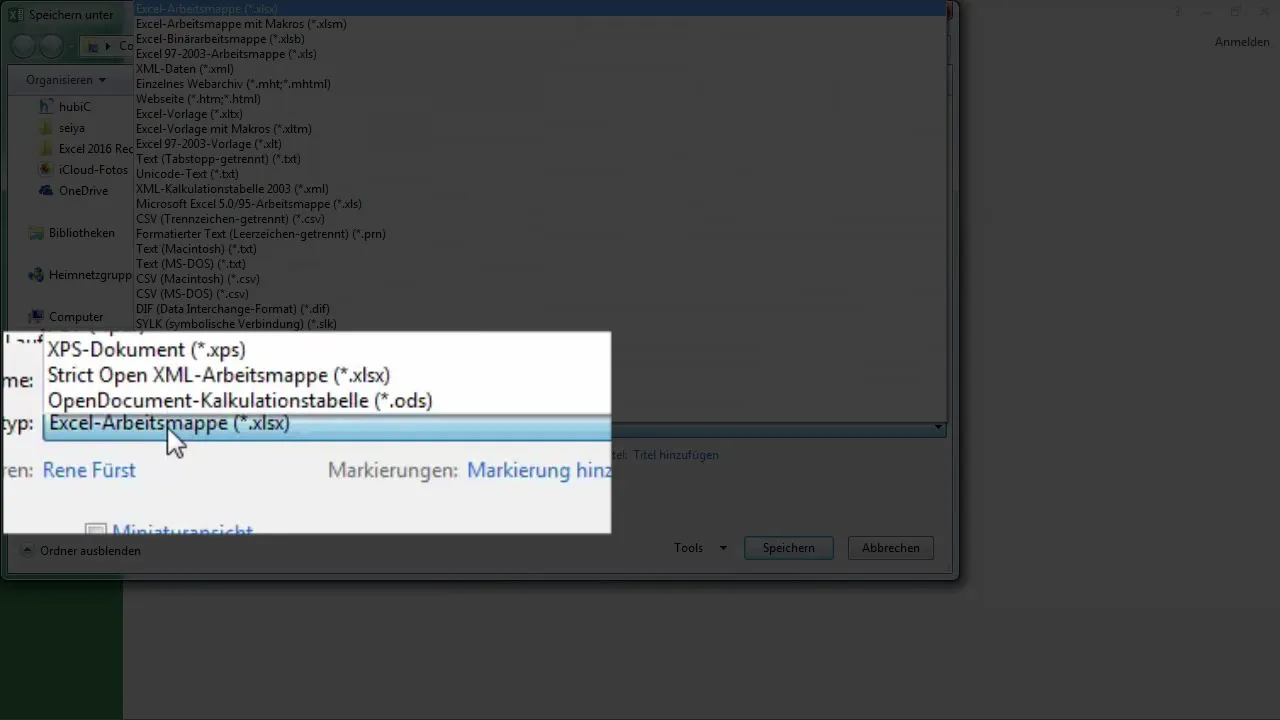
Task: Open the hubiC location in sidebar
Action: (66, 105)
